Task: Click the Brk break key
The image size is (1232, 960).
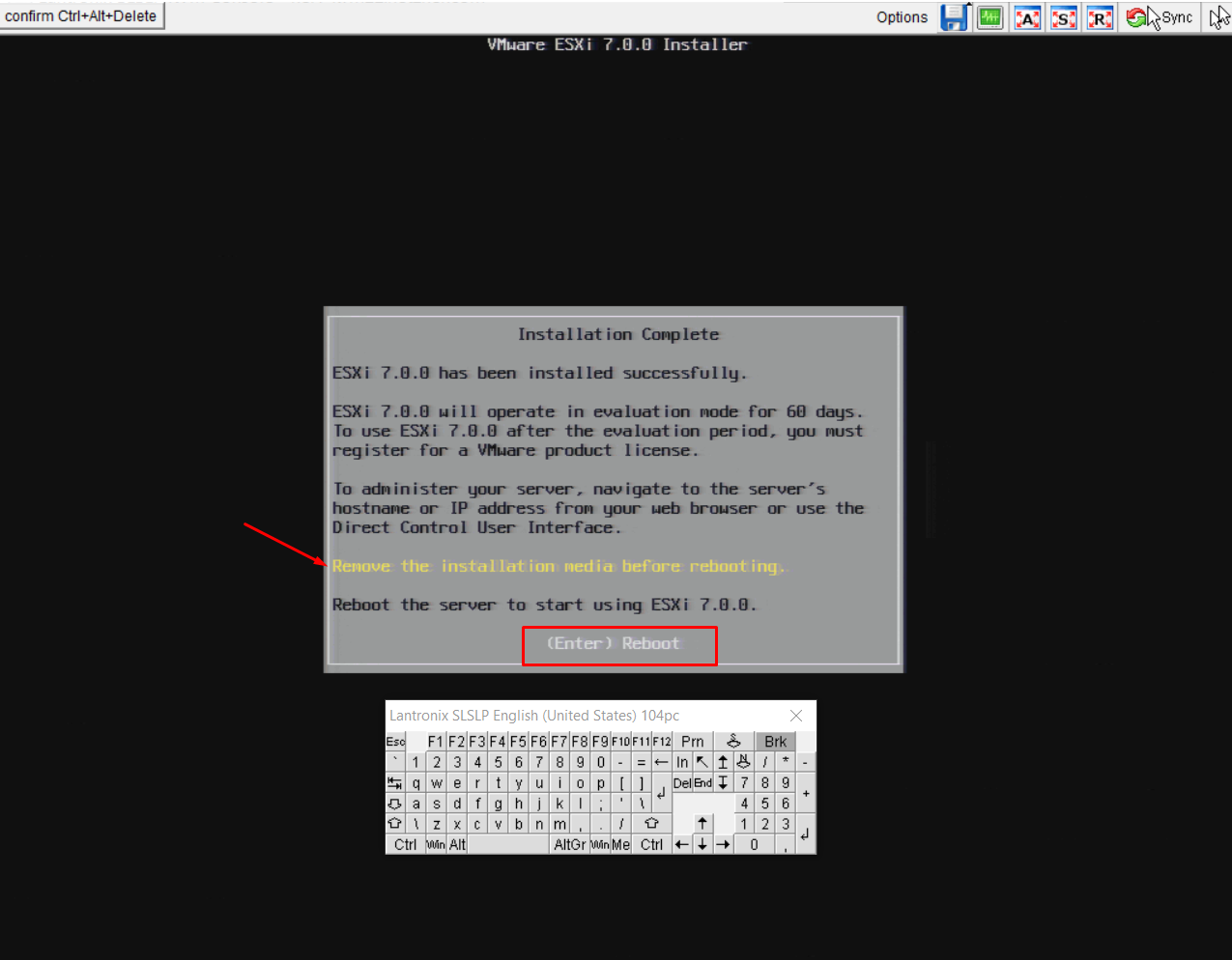Action: click(775, 742)
